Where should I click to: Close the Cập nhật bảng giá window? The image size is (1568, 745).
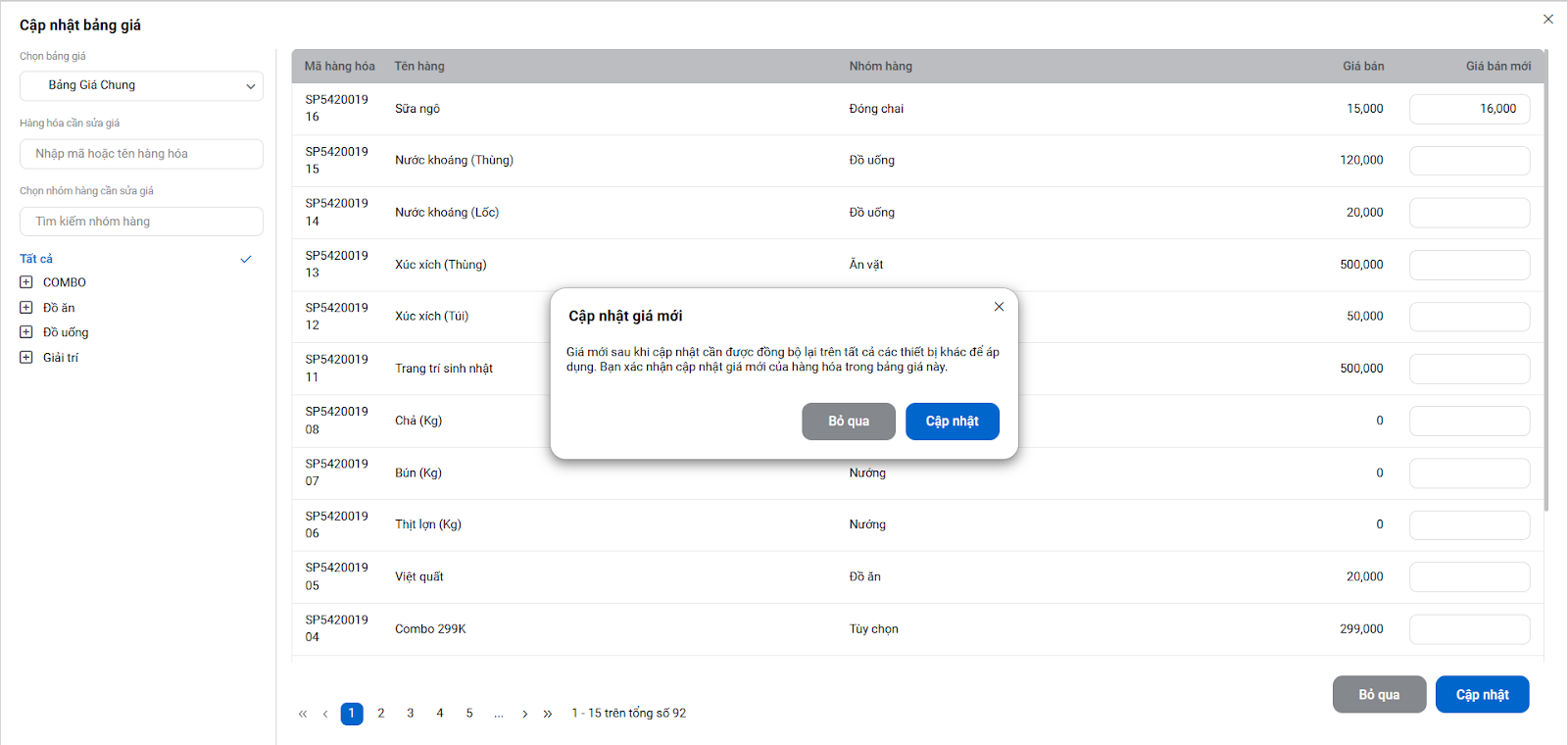click(x=1548, y=19)
